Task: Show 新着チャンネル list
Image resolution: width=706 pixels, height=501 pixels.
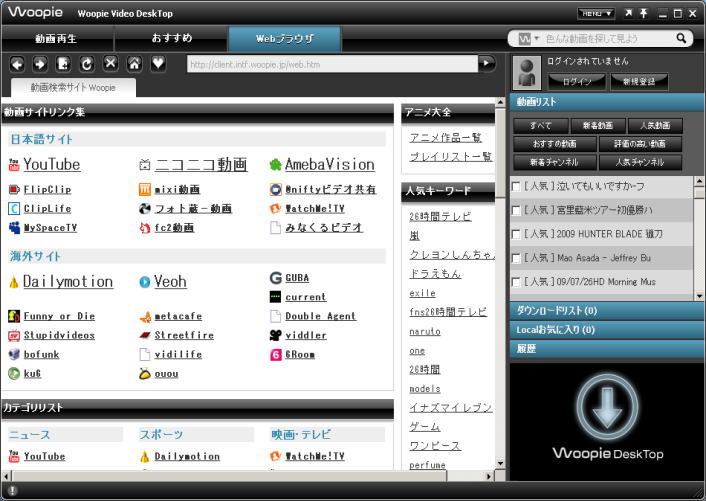Action: tap(555, 162)
